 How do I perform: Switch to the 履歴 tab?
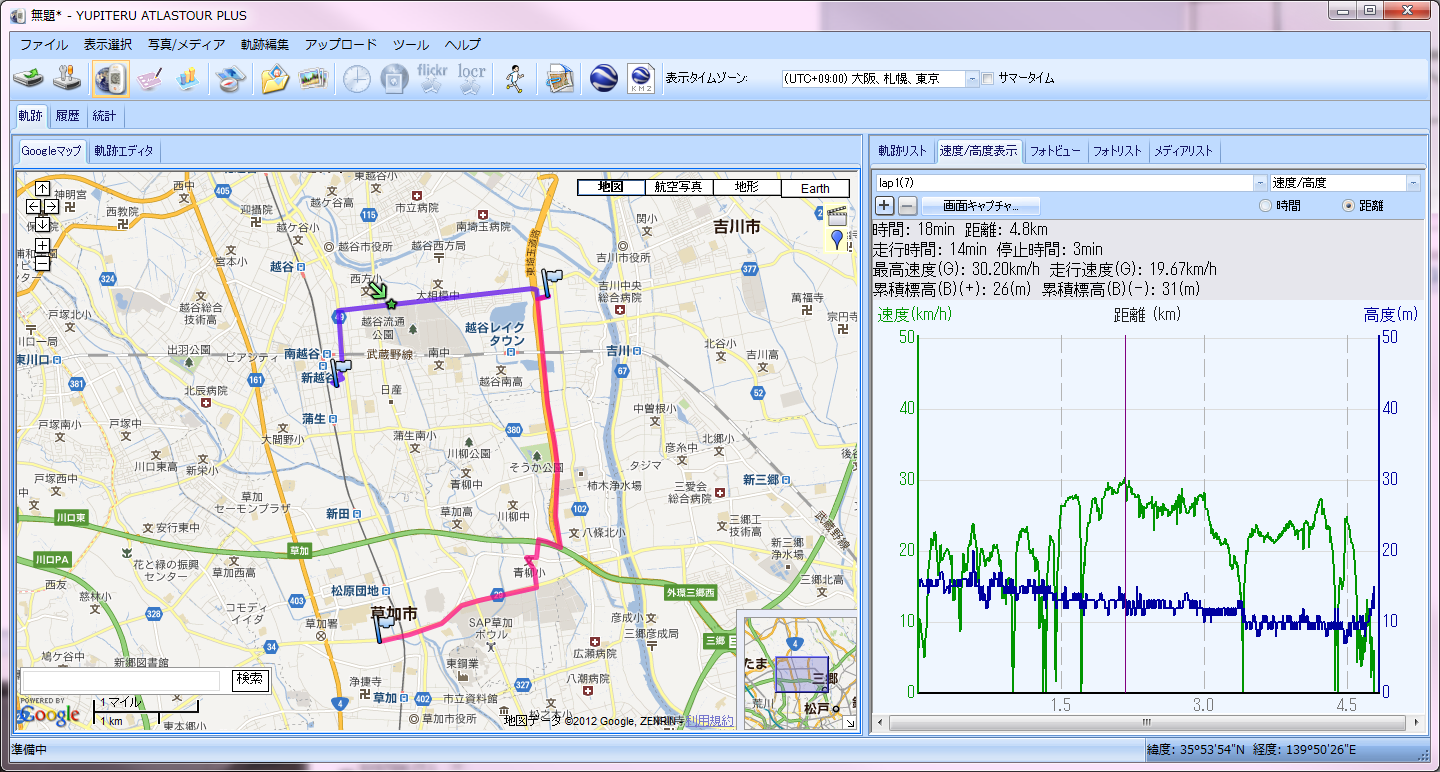point(68,116)
